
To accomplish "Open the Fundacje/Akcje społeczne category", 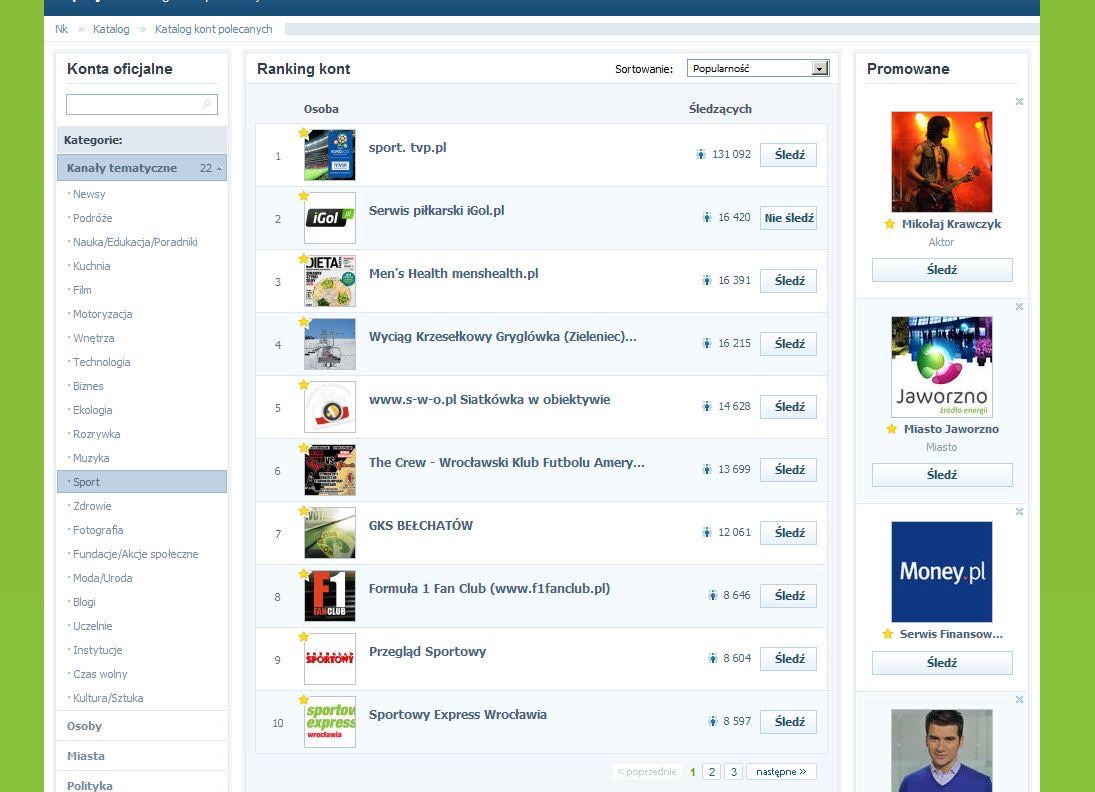I will point(135,554).
